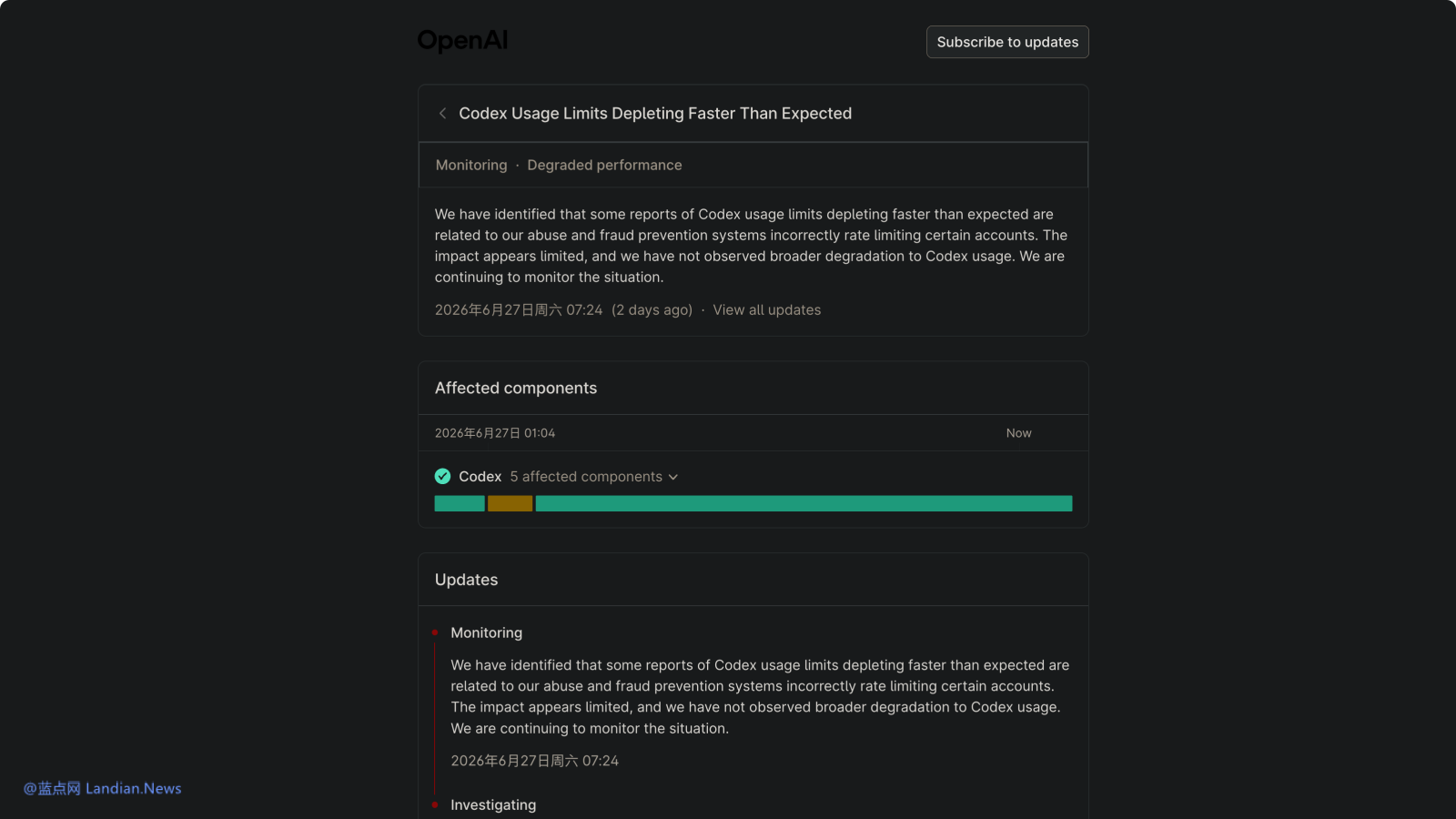Click the amber degraded segment of uptime bar
The height and width of the screenshot is (819, 1456).
click(x=510, y=503)
